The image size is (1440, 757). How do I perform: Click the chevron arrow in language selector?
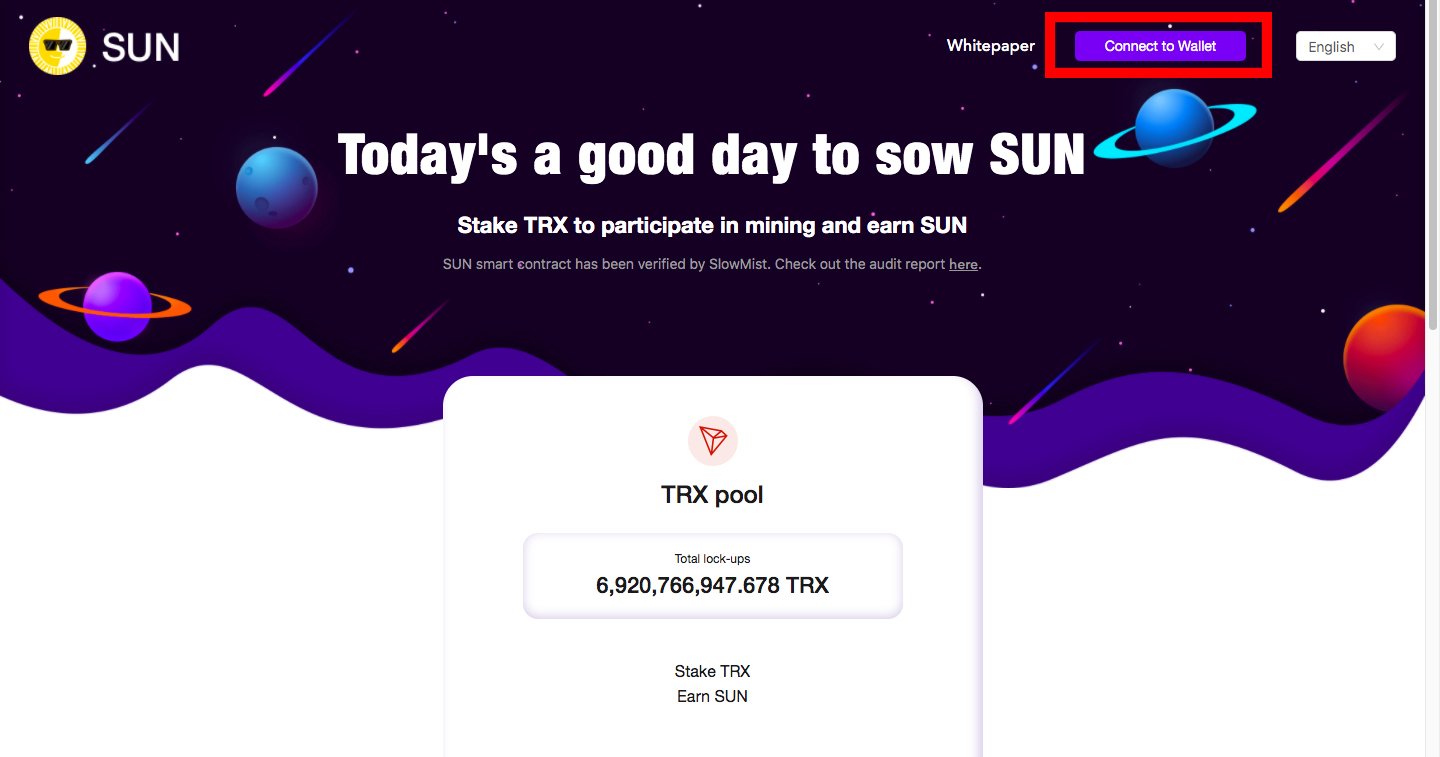(x=1379, y=47)
